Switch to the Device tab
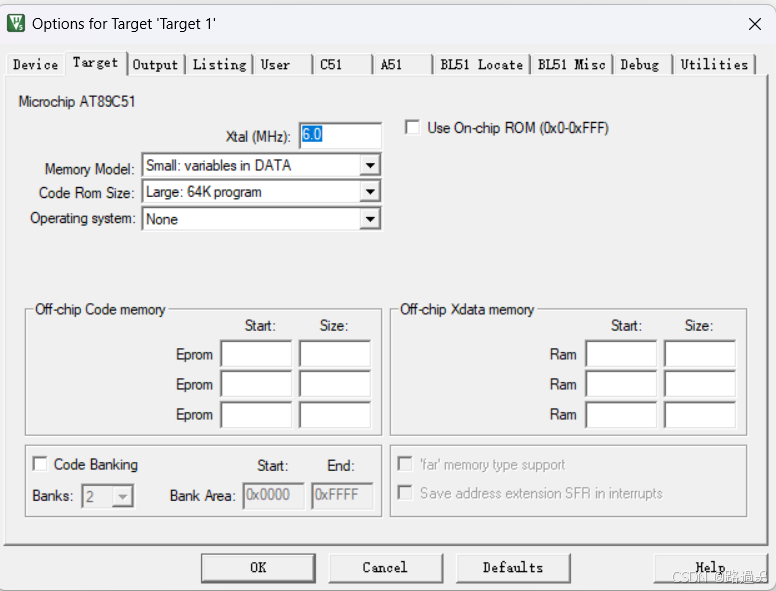 pyautogui.click(x=35, y=64)
